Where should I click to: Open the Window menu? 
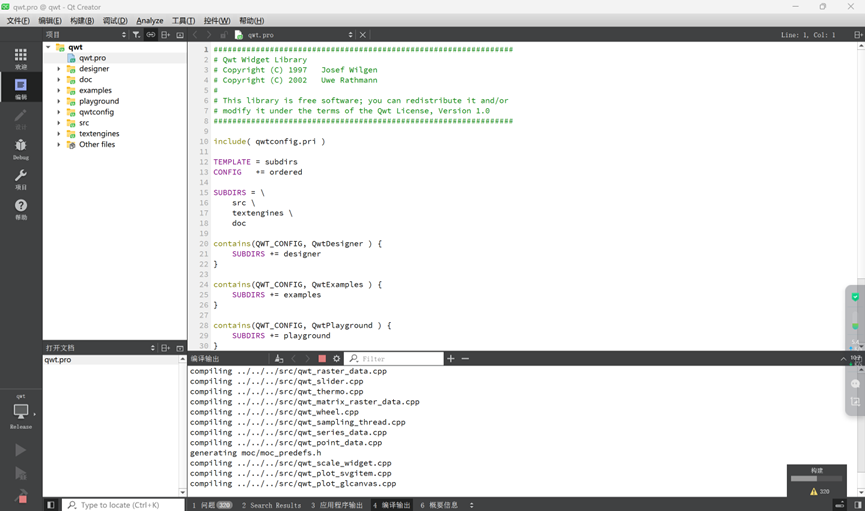pyautogui.click(x=217, y=20)
